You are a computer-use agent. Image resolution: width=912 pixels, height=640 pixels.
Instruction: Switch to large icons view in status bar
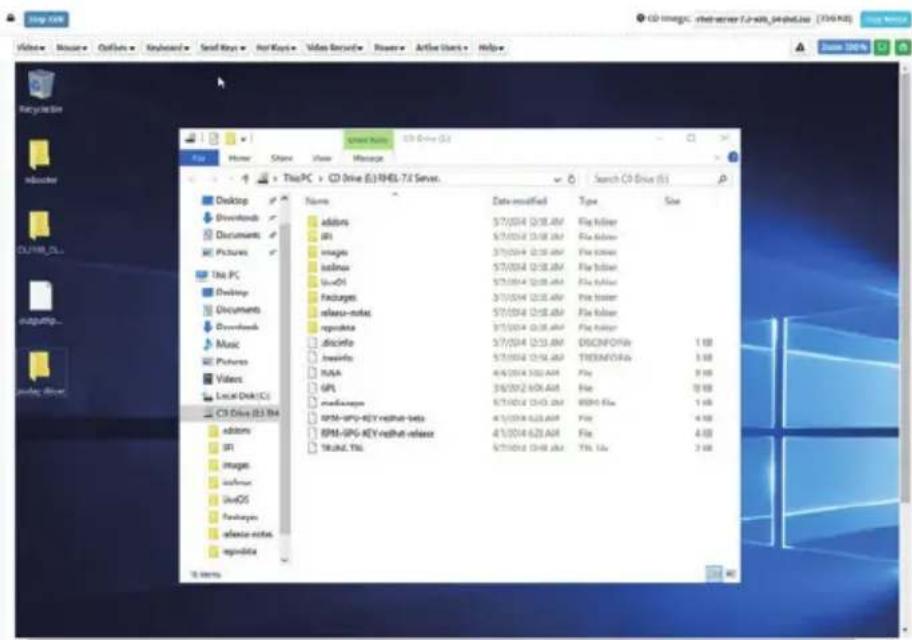pos(731,574)
